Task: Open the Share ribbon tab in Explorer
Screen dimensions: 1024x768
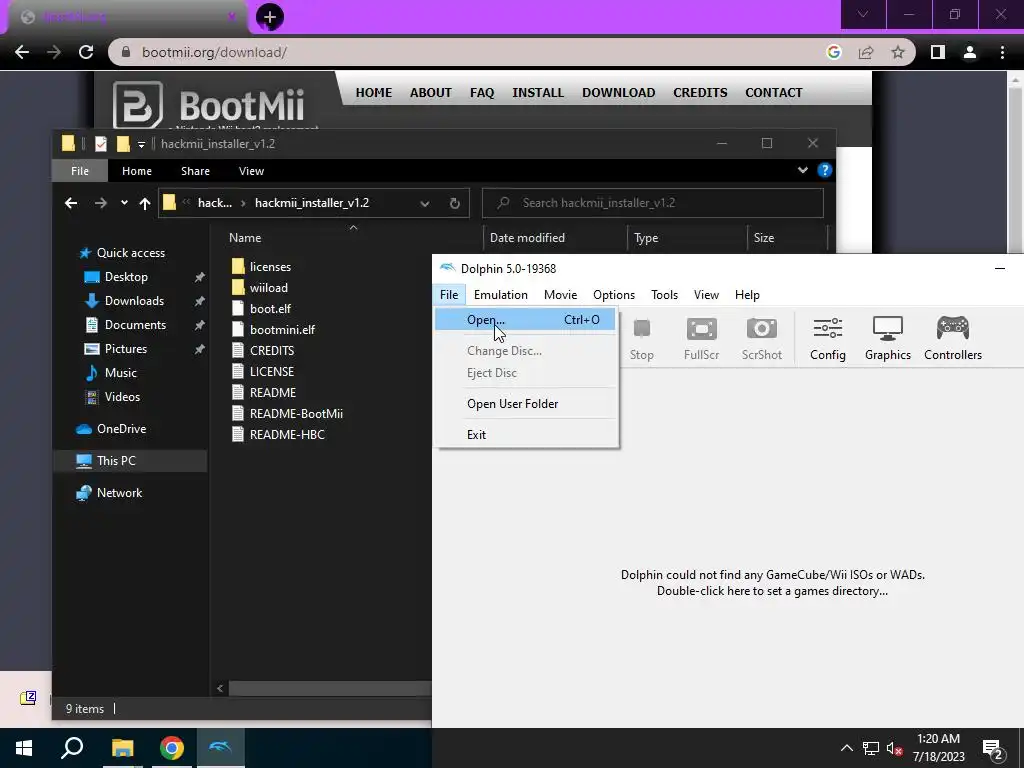Action: pyautogui.click(x=195, y=170)
